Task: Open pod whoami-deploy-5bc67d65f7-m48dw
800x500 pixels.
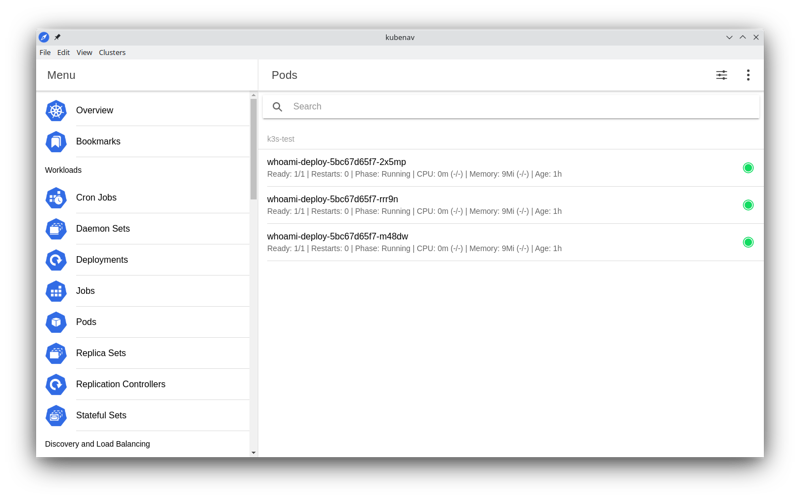Action: (511, 242)
